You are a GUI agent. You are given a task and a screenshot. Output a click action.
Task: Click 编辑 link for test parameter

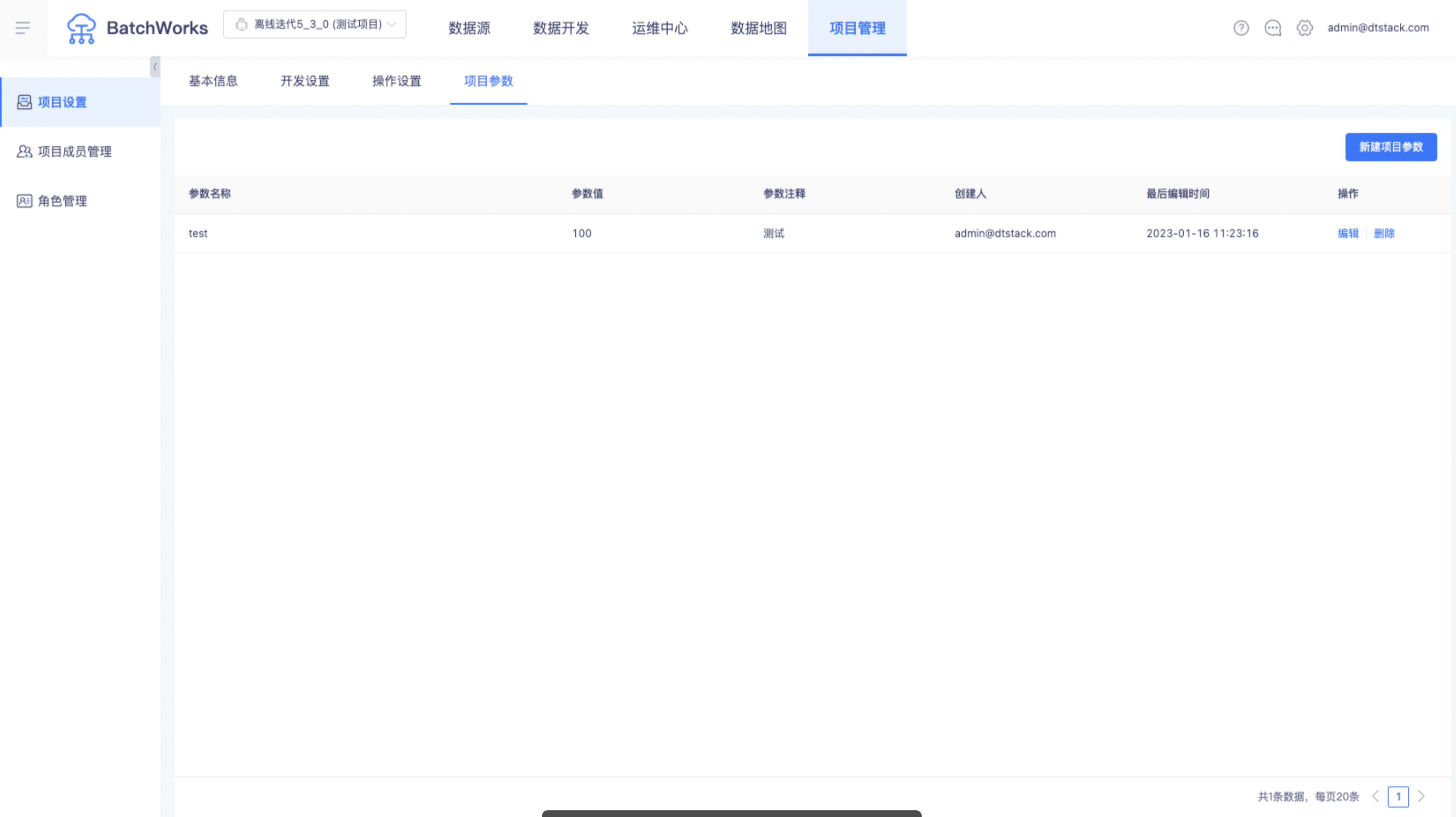coord(1348,233)
